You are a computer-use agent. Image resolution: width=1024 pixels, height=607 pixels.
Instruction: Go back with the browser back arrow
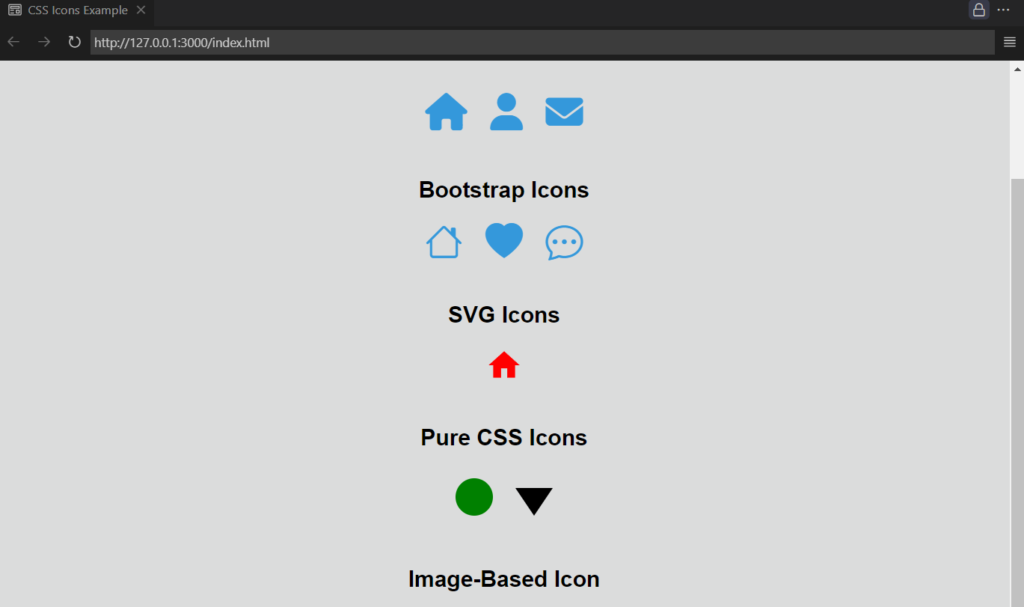pyautogui.click(x=14, y=42)
